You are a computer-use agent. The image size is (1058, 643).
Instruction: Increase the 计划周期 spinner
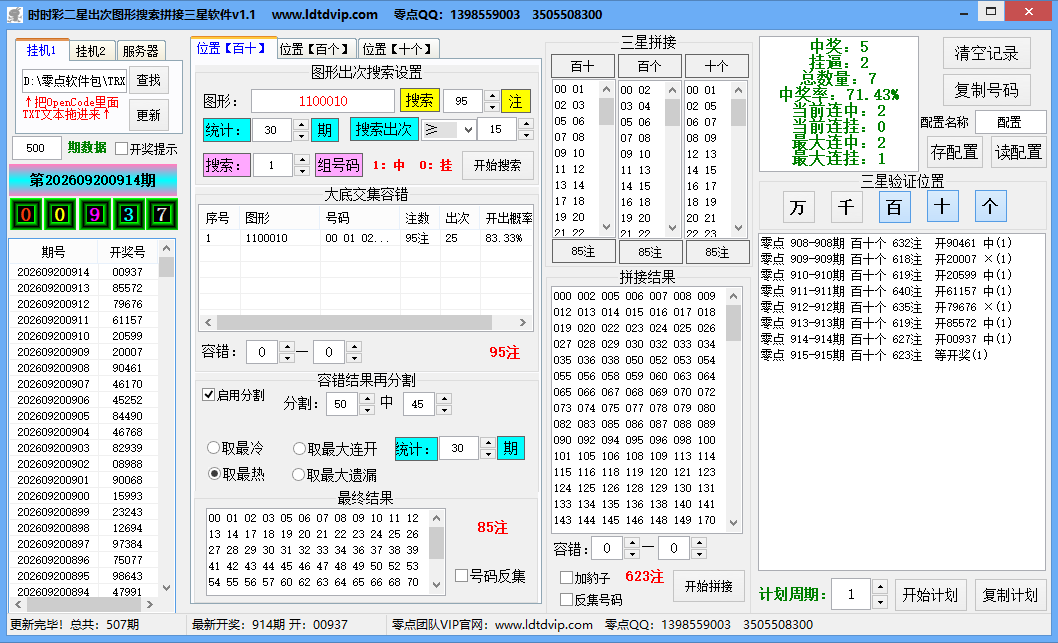(x=880, y=587)
